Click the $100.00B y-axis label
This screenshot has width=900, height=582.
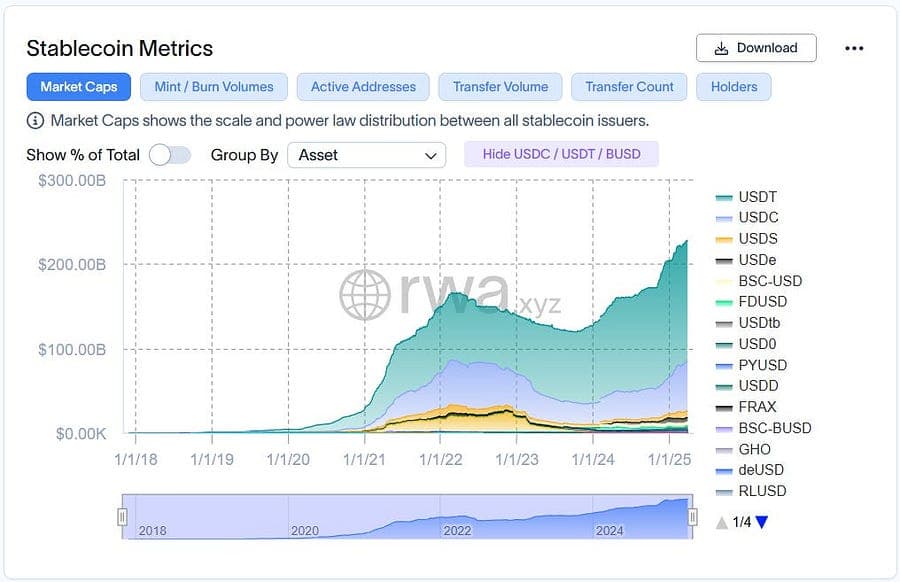click(x=72, y=349)
